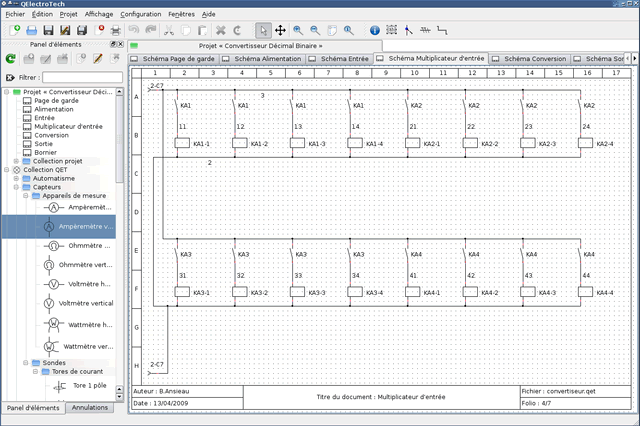
Task: Open diagram properties info icon
Action: (375, 31)
